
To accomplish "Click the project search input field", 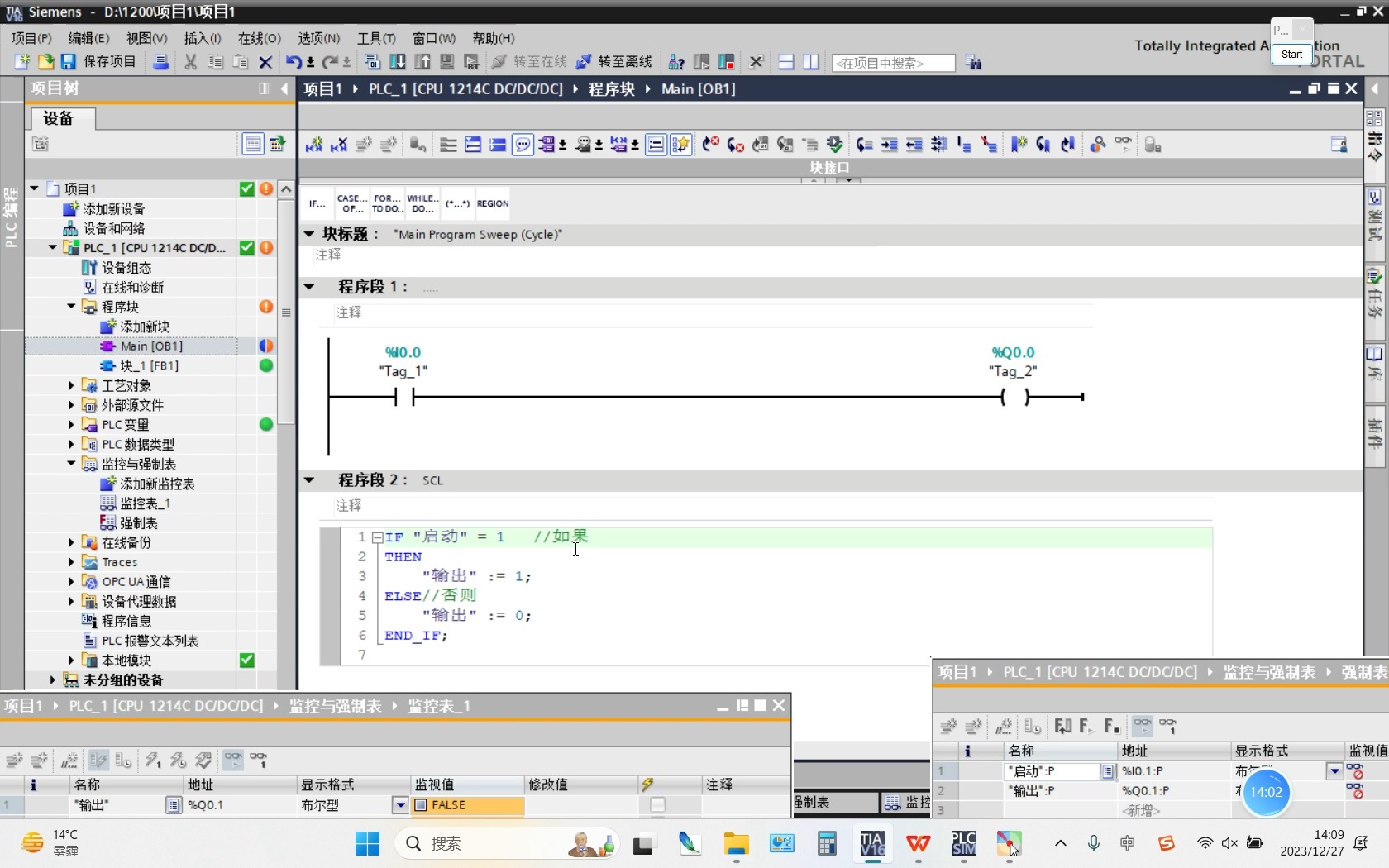I will [x=893, y=63].
